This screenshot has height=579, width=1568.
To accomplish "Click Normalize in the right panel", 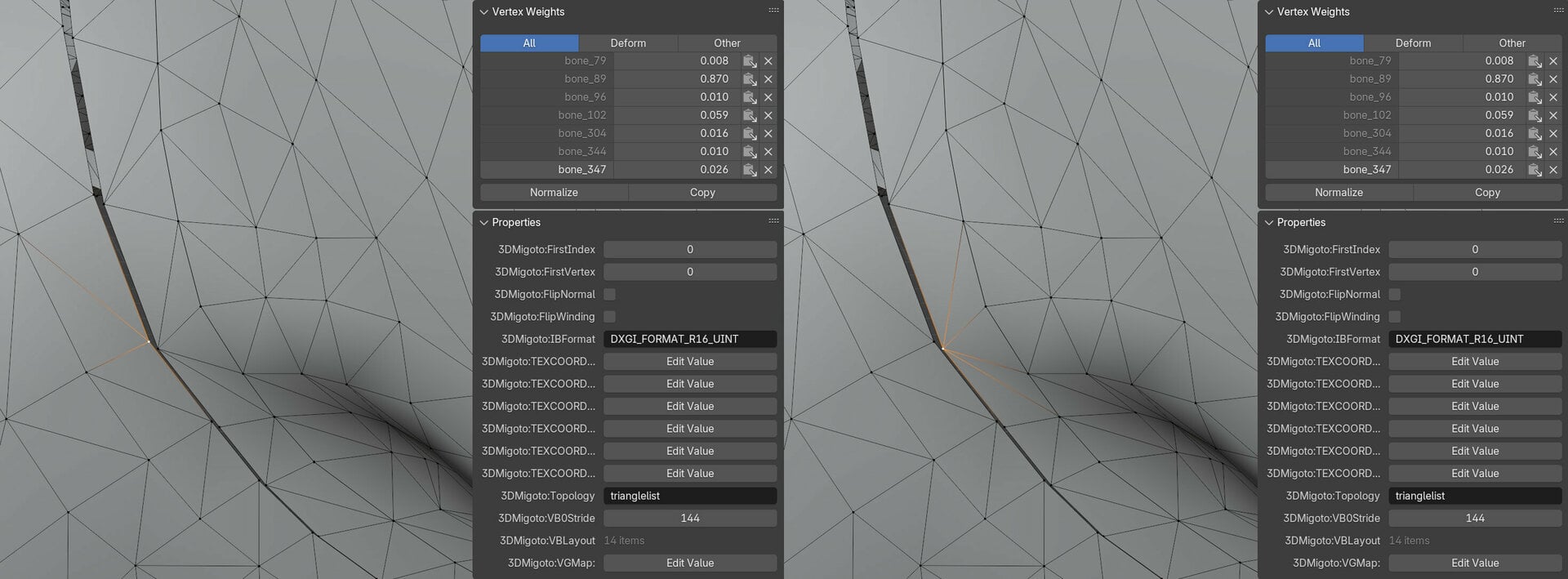I will [x=1339, y=193].
